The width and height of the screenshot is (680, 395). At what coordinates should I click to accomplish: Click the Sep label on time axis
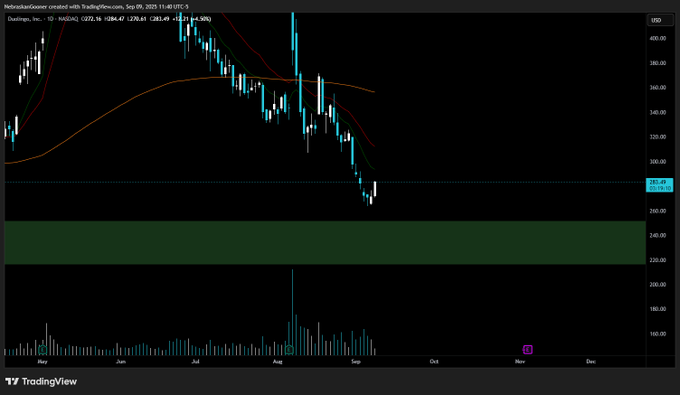tap(356, 361)
